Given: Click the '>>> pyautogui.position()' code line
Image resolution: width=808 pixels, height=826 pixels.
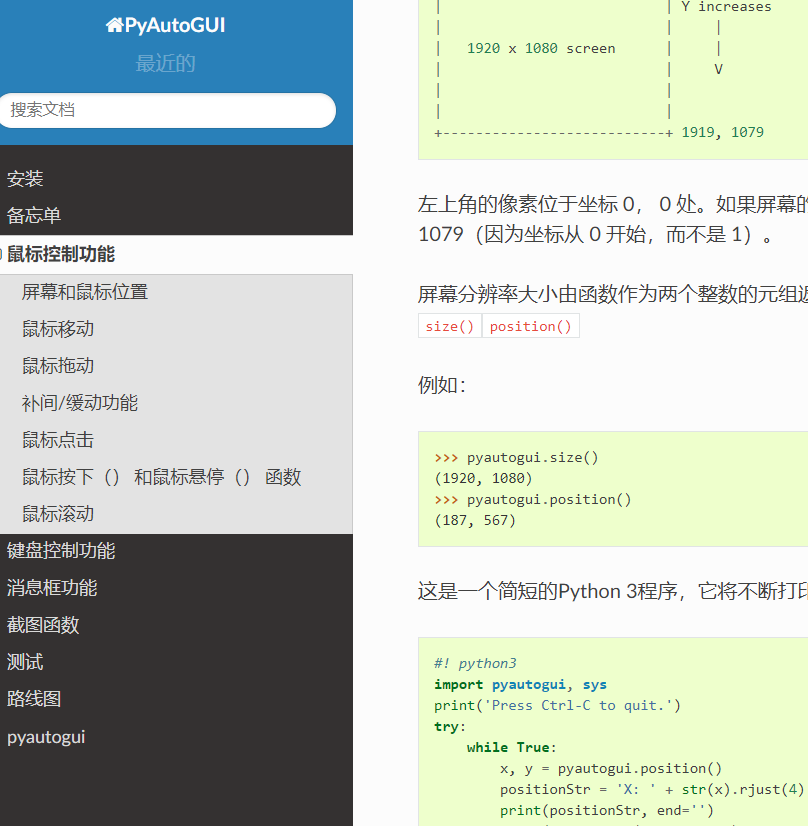Looking at the screenshot, I should click(533, 499).
